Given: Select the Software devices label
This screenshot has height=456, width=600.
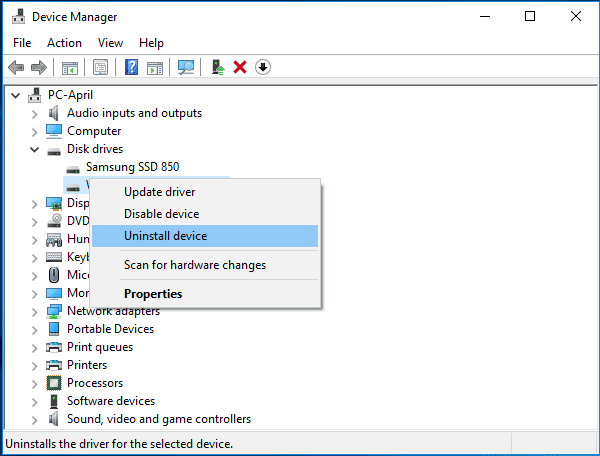Looking at the screenshot, I should pyautogui.click(x=111, y=401).
